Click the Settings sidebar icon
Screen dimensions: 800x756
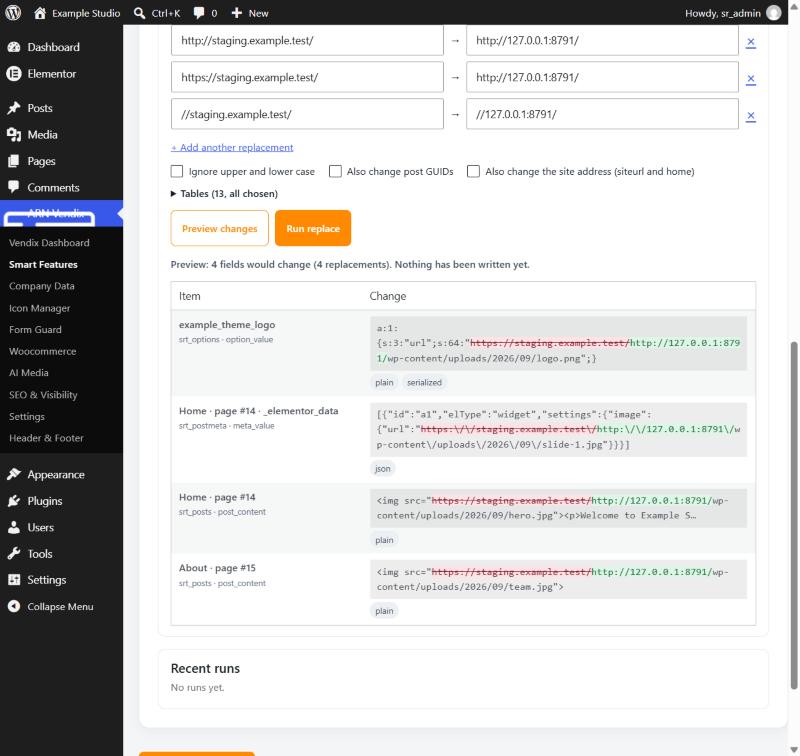pos(14,579)
